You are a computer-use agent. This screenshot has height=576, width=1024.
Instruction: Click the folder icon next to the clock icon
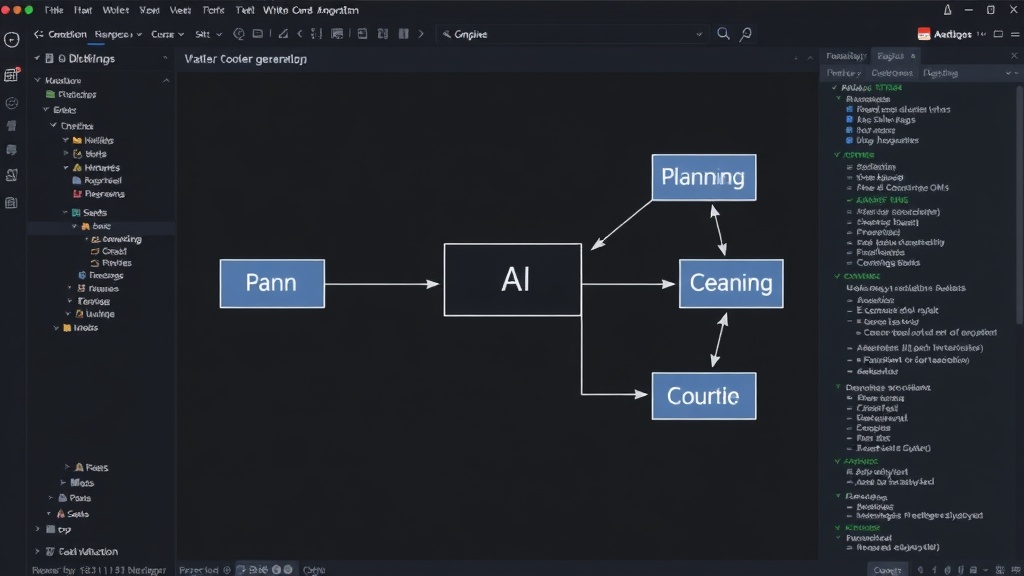point(258,34)
